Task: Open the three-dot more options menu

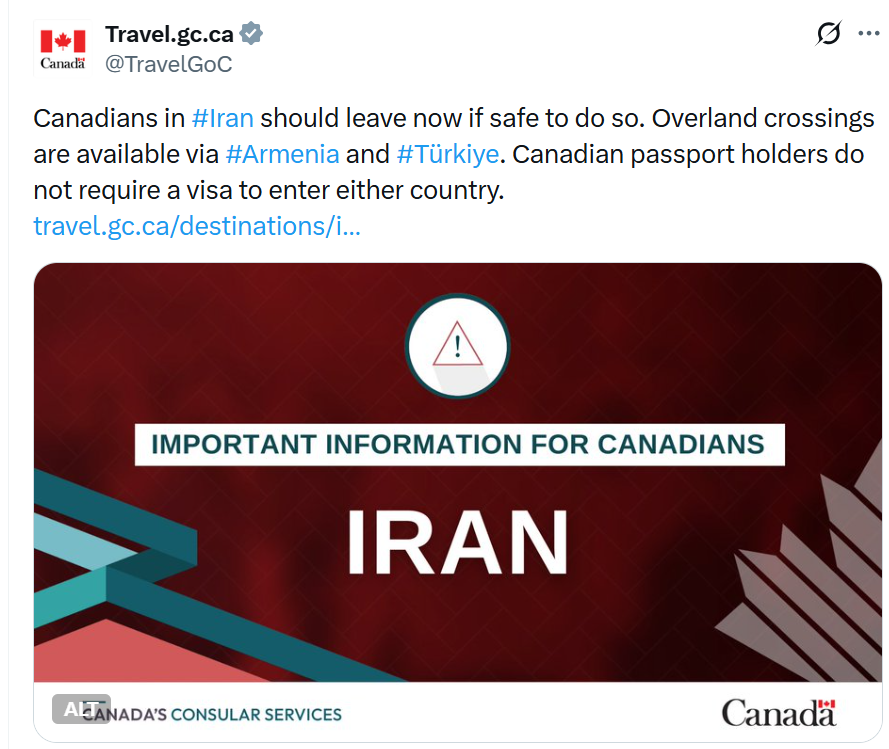Action: (x=869, y=34)
